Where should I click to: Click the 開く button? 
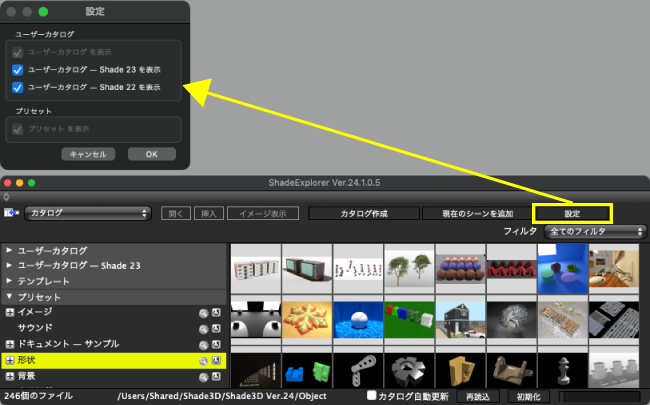click(x=176, y=213)
